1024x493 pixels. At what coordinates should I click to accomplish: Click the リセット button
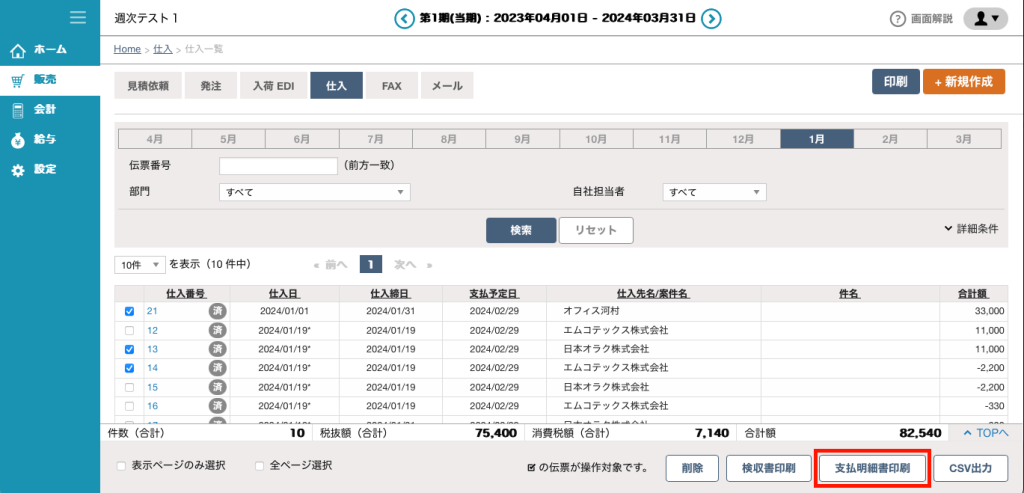pyautogui.click(x=596, y=231)
